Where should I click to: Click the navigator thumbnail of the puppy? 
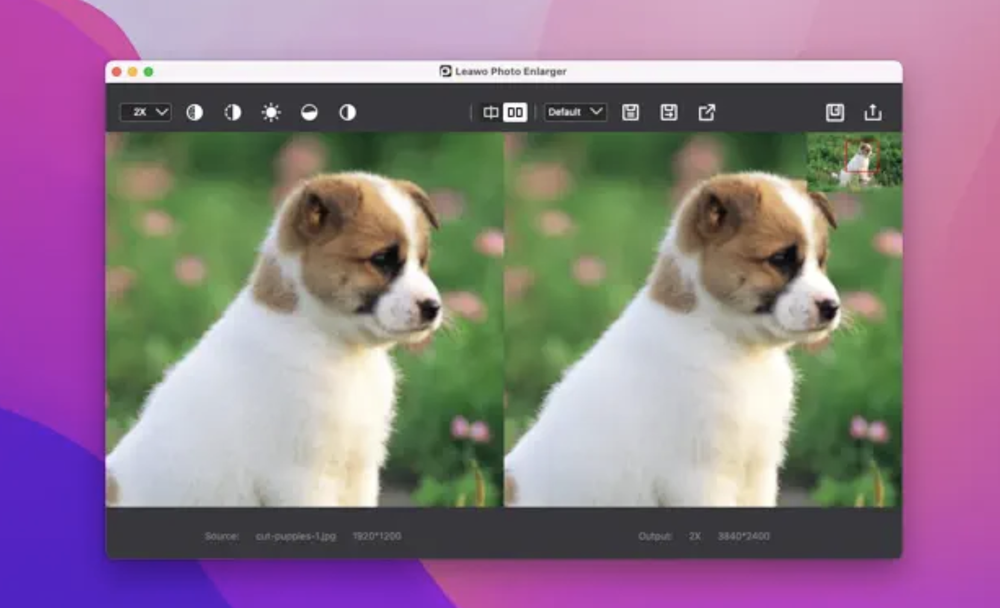855,161
